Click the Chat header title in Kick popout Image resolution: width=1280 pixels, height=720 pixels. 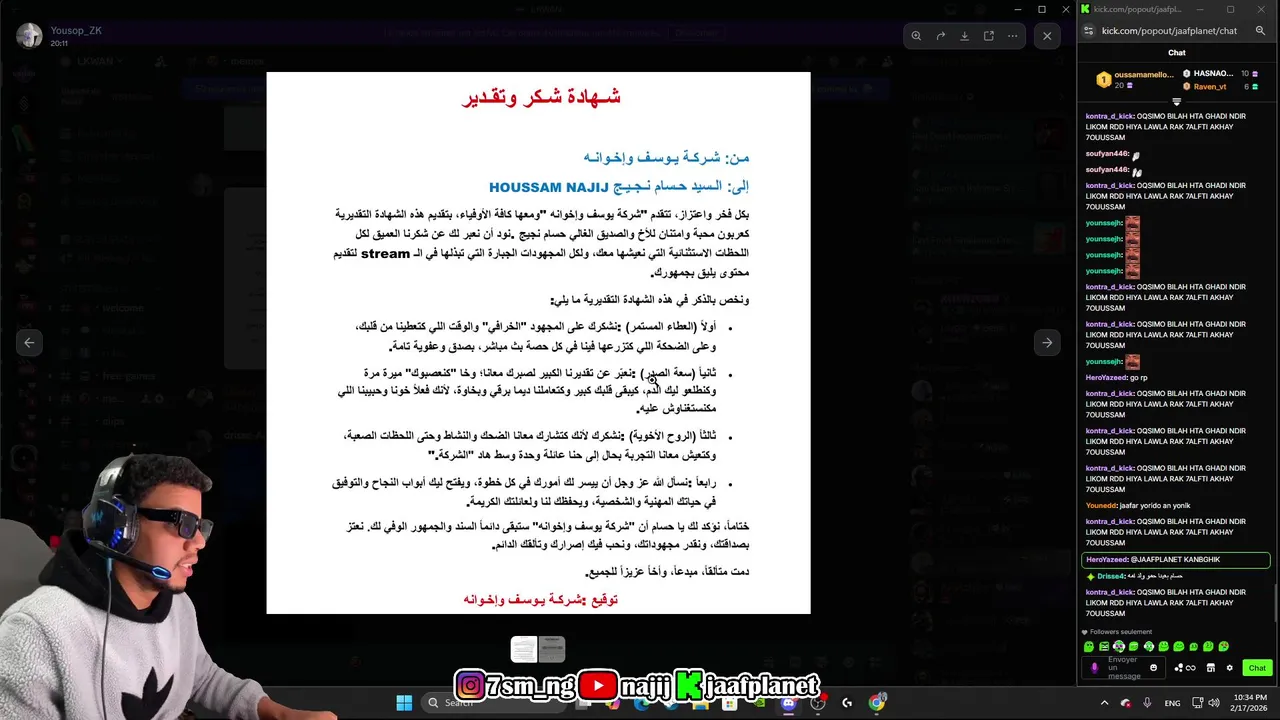pos(1177,53)
